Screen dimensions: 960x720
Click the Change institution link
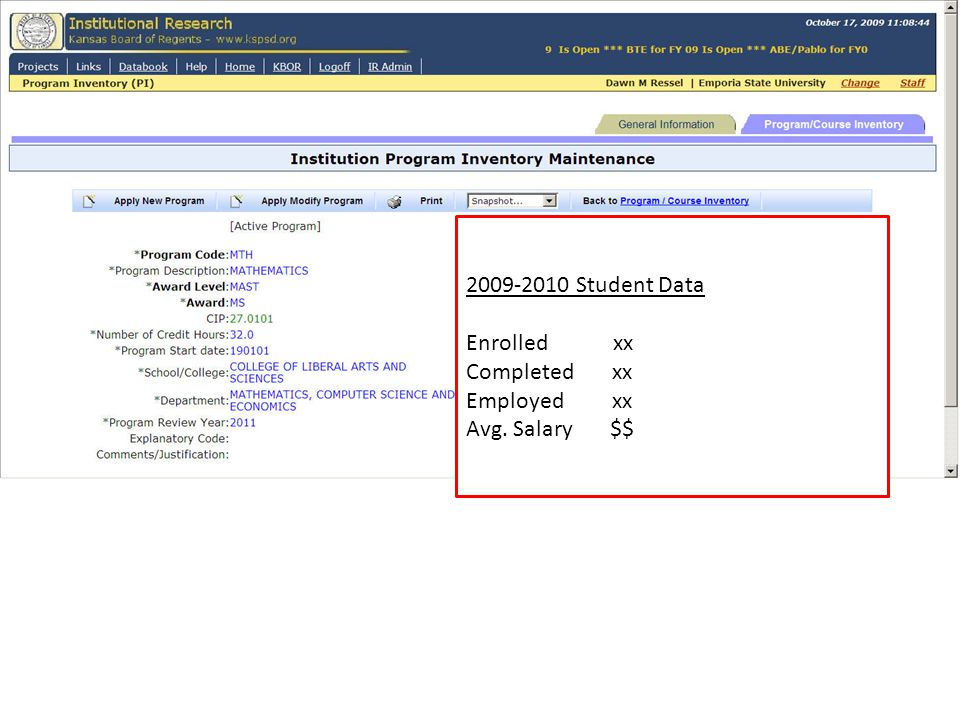click(x=860, y=83)
